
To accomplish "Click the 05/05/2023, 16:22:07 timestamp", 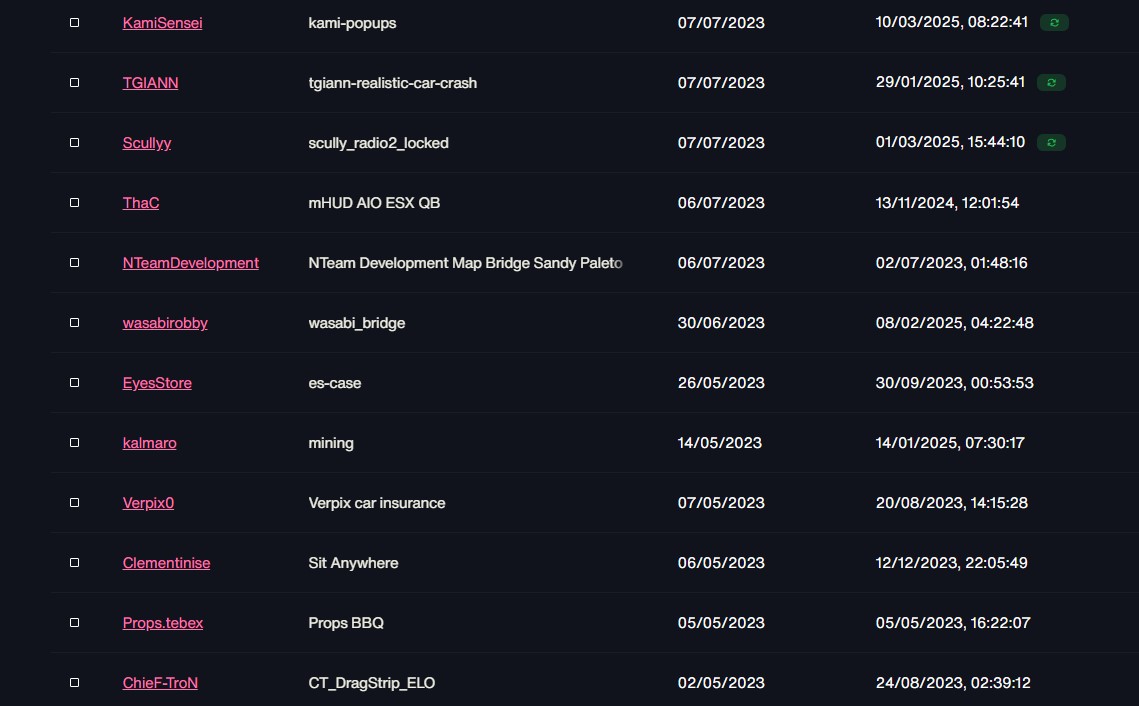I will 953,622.
